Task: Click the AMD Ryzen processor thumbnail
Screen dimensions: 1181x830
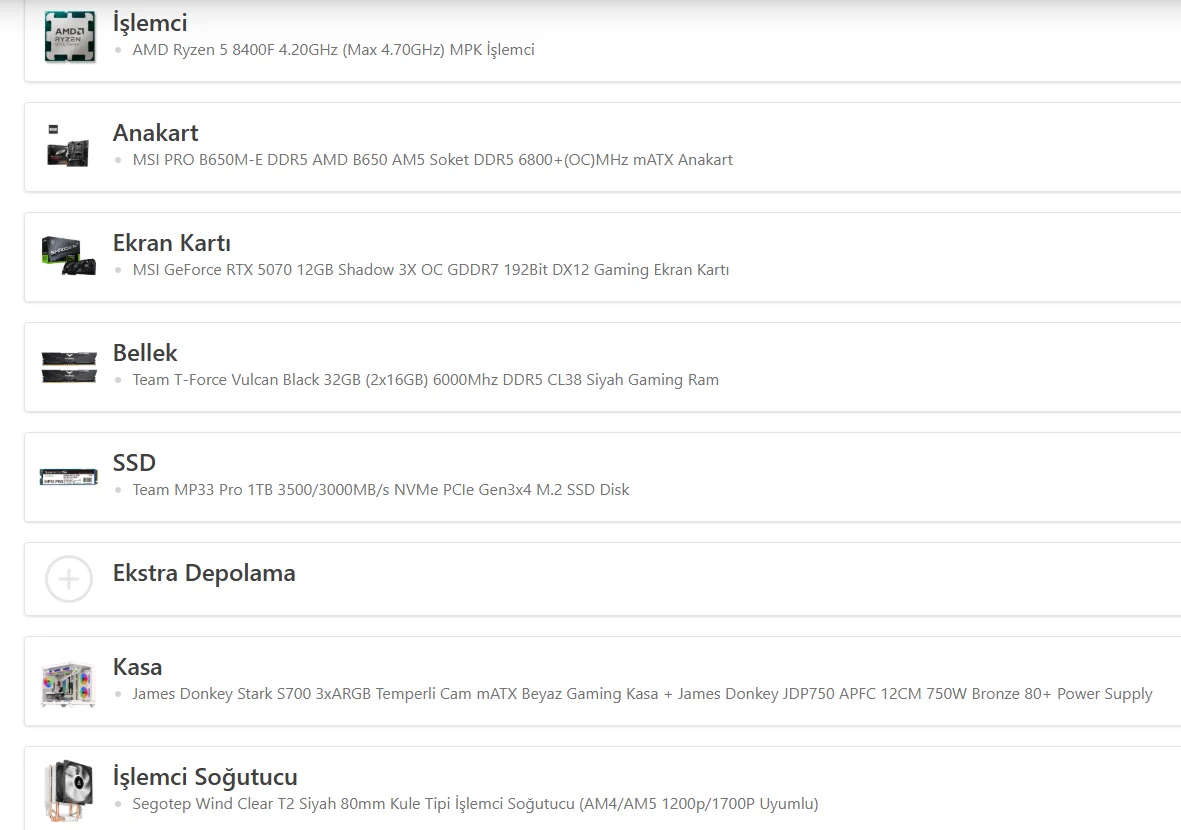Action: tap(69, 36)
